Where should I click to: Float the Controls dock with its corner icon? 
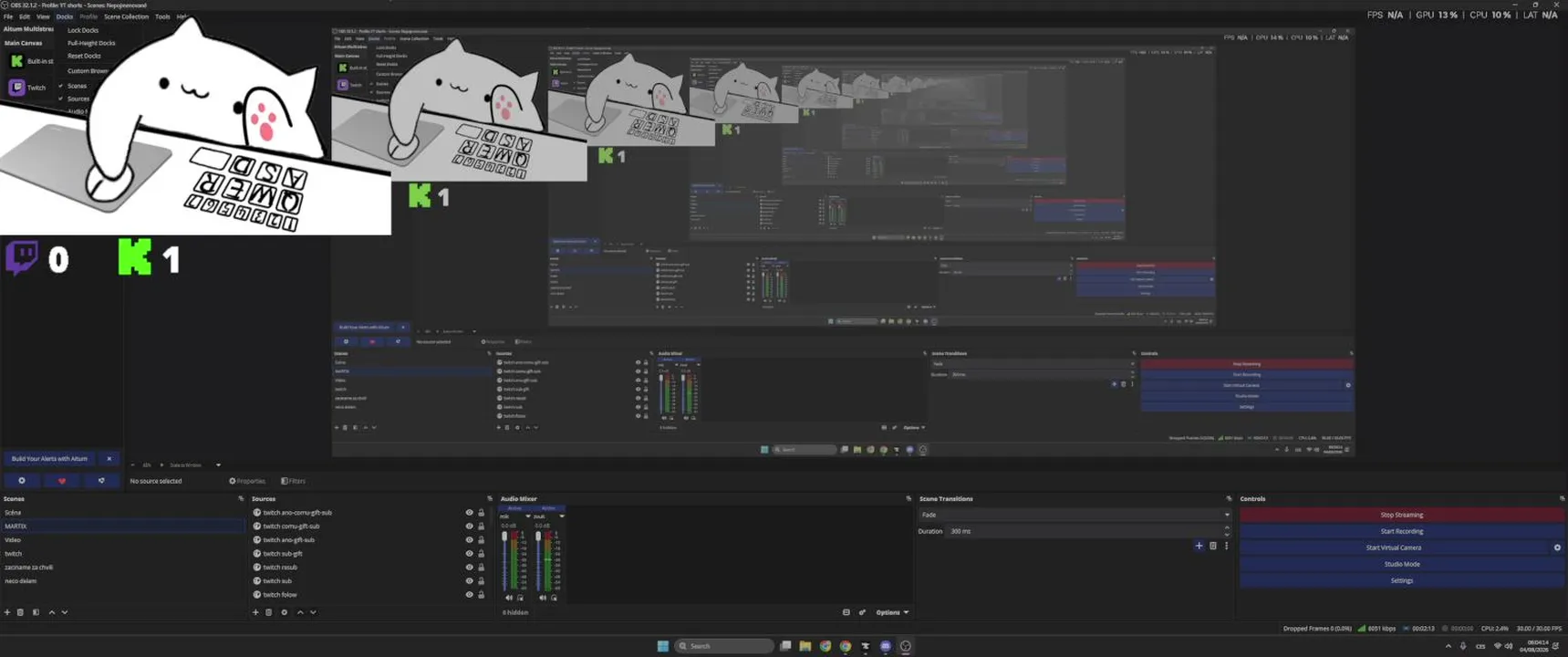[x=1562, y=499]
